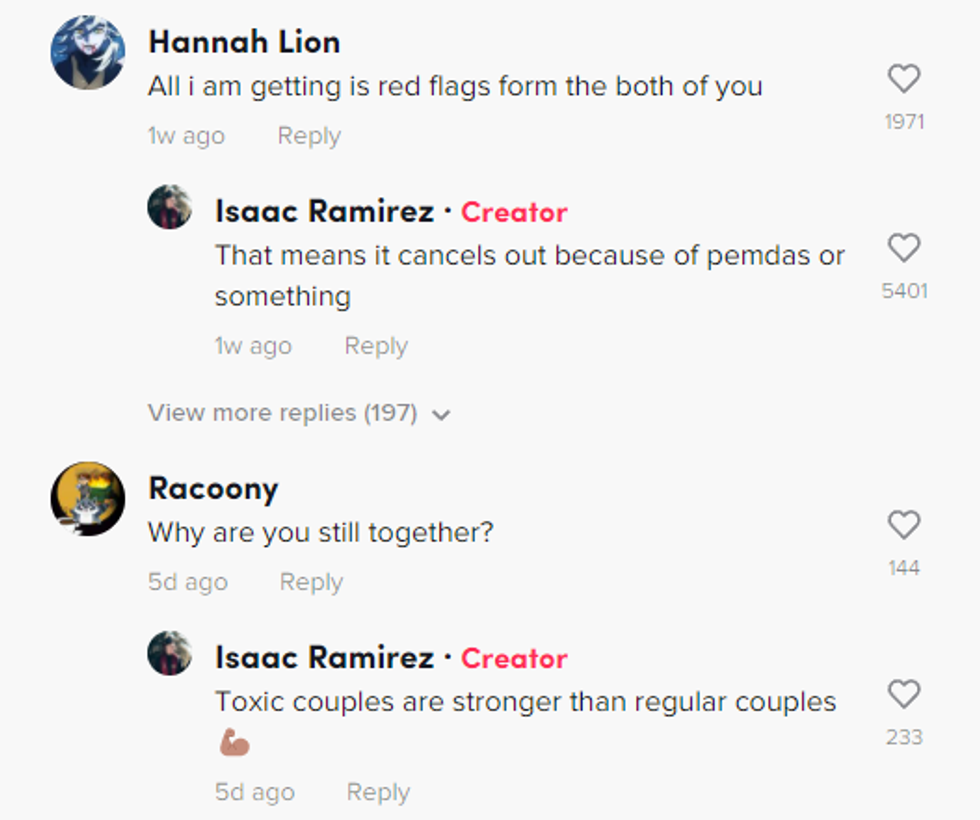Click Isaac Ramirez name on toxic couples reply
Screen dimensions: 980x820
click(324, 658)
